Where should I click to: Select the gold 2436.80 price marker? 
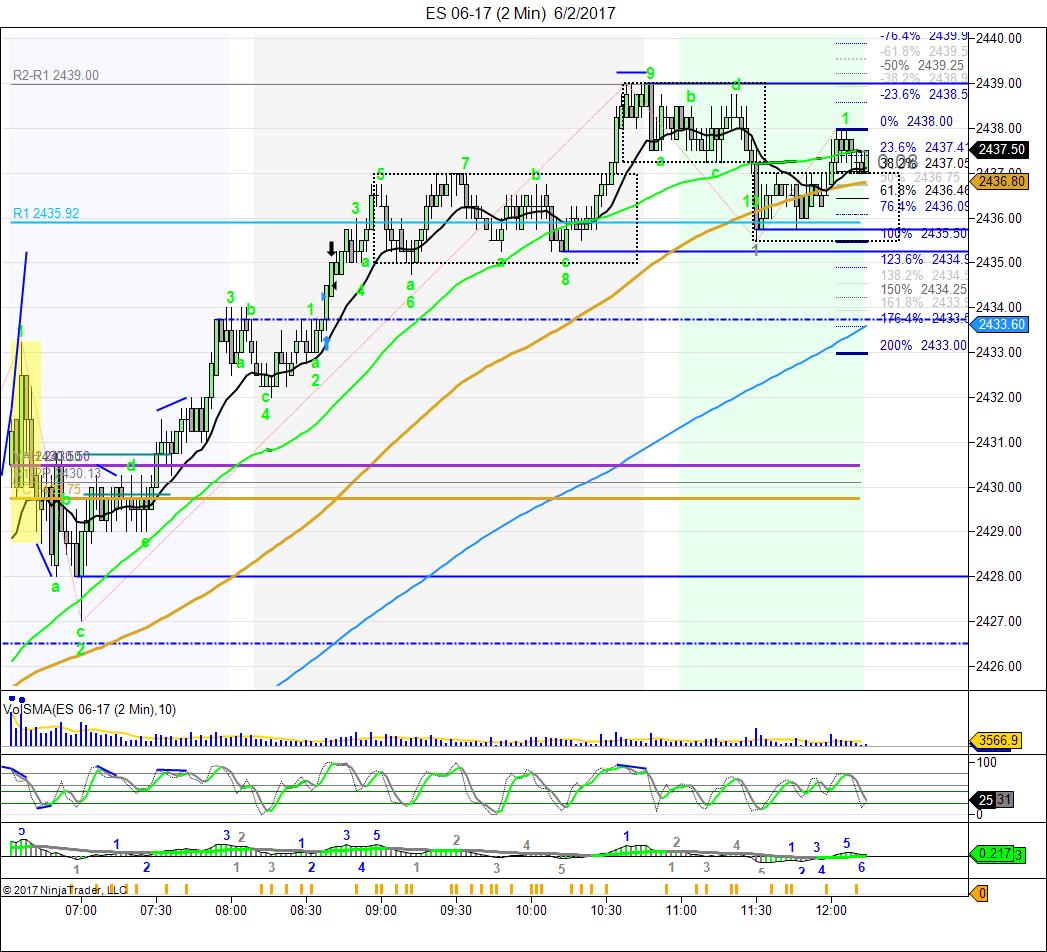pyautogui.click(x=1001, y=181)
